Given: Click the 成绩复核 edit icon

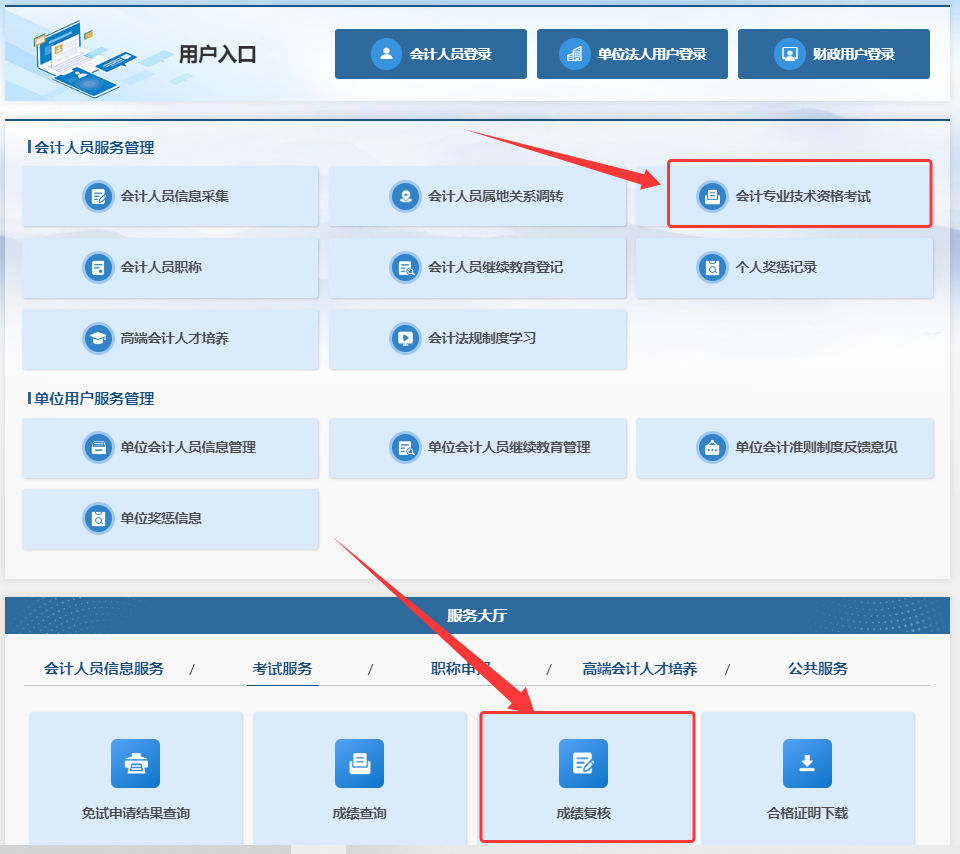Looking at the screenshot, I should (x=583, y=764).
